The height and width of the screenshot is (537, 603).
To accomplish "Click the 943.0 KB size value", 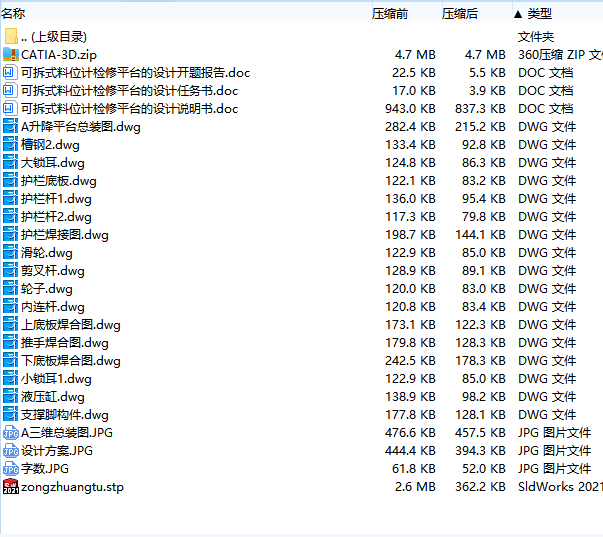I will tap(410, 109).
